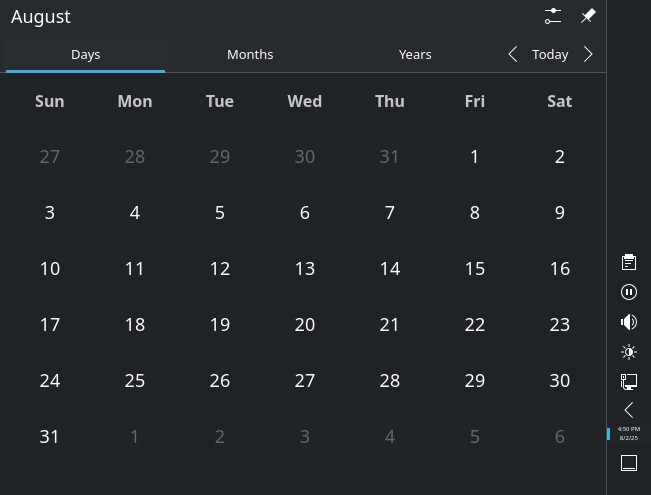Select greyed-out July 29 on Tuesday

(x=220, y=157)
